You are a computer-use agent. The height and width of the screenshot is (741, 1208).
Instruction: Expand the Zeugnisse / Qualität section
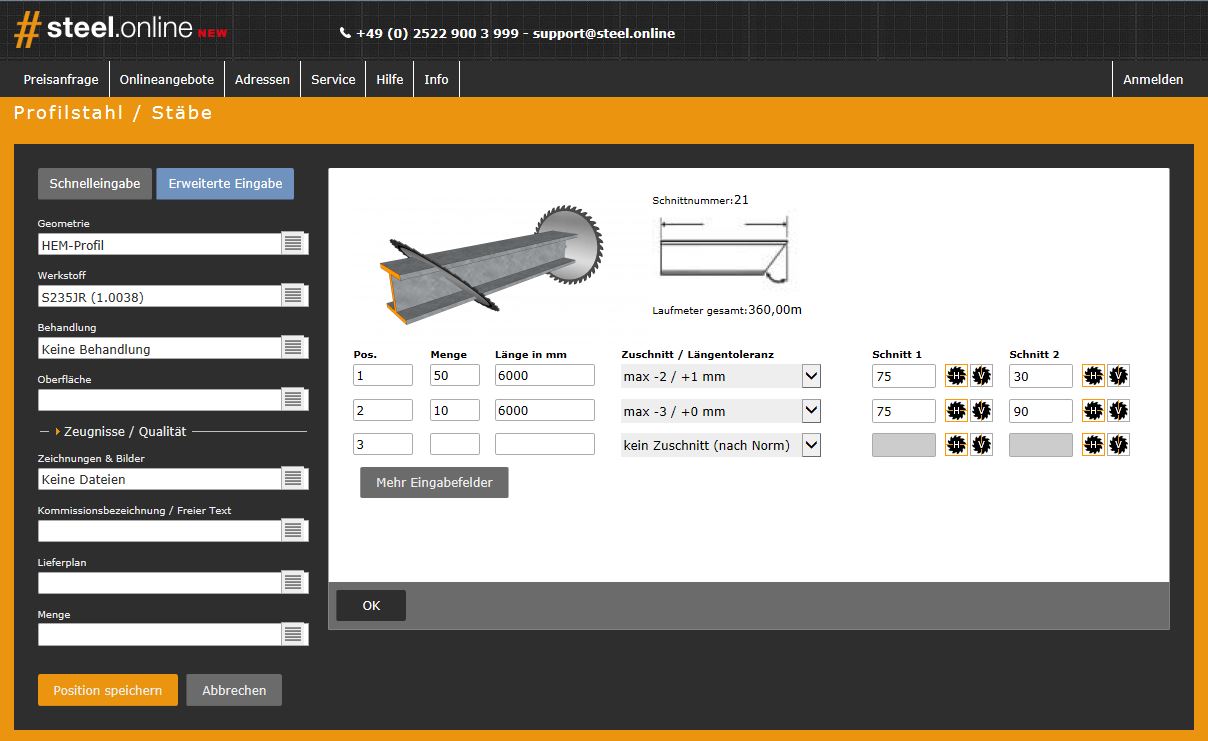124,431
